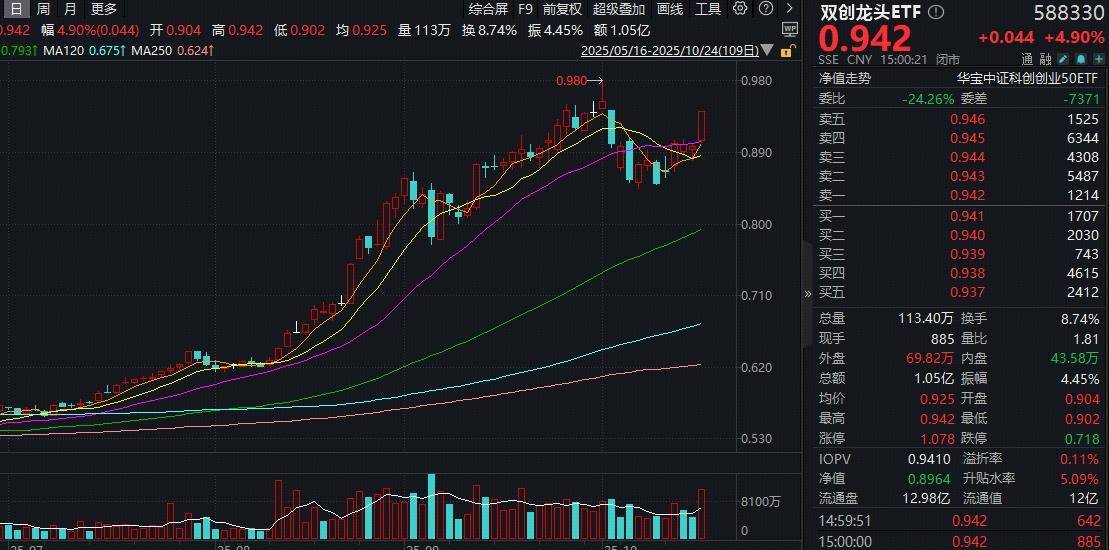Open the 超级叠加 overlay option

tap(618, 9)
